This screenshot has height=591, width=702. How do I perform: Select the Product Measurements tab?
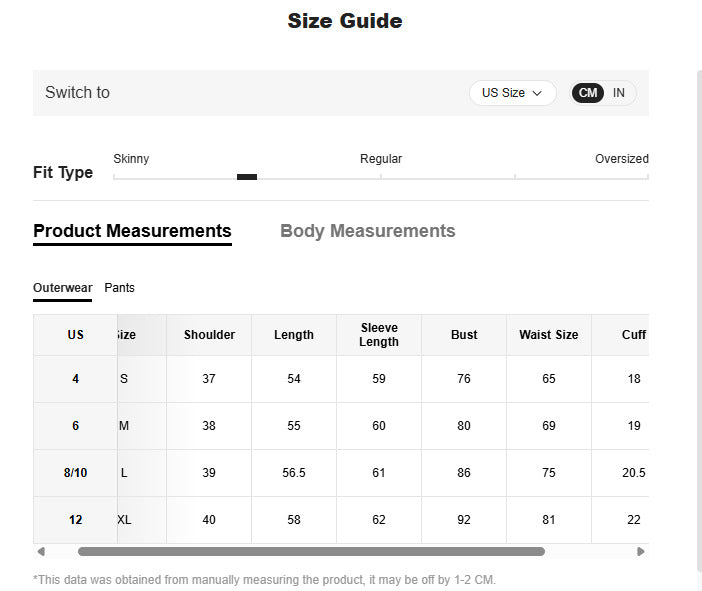(x=132, y=231)
